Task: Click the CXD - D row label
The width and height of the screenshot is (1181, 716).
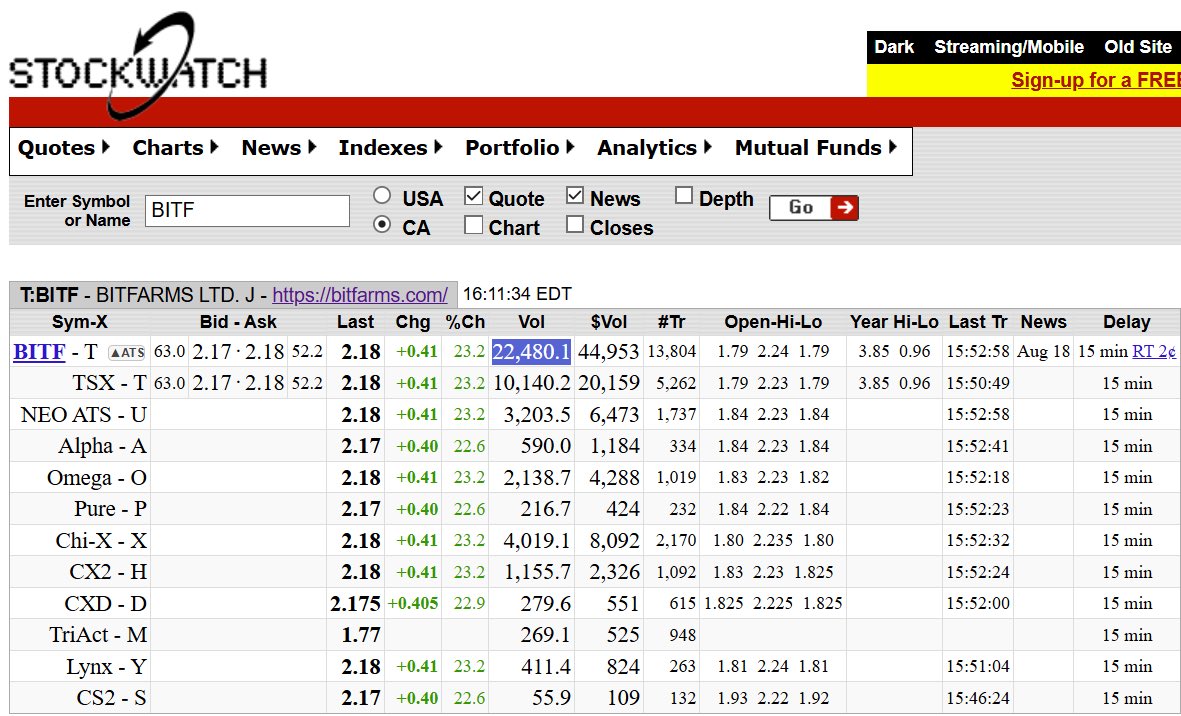Action: [x=105, y=604]
